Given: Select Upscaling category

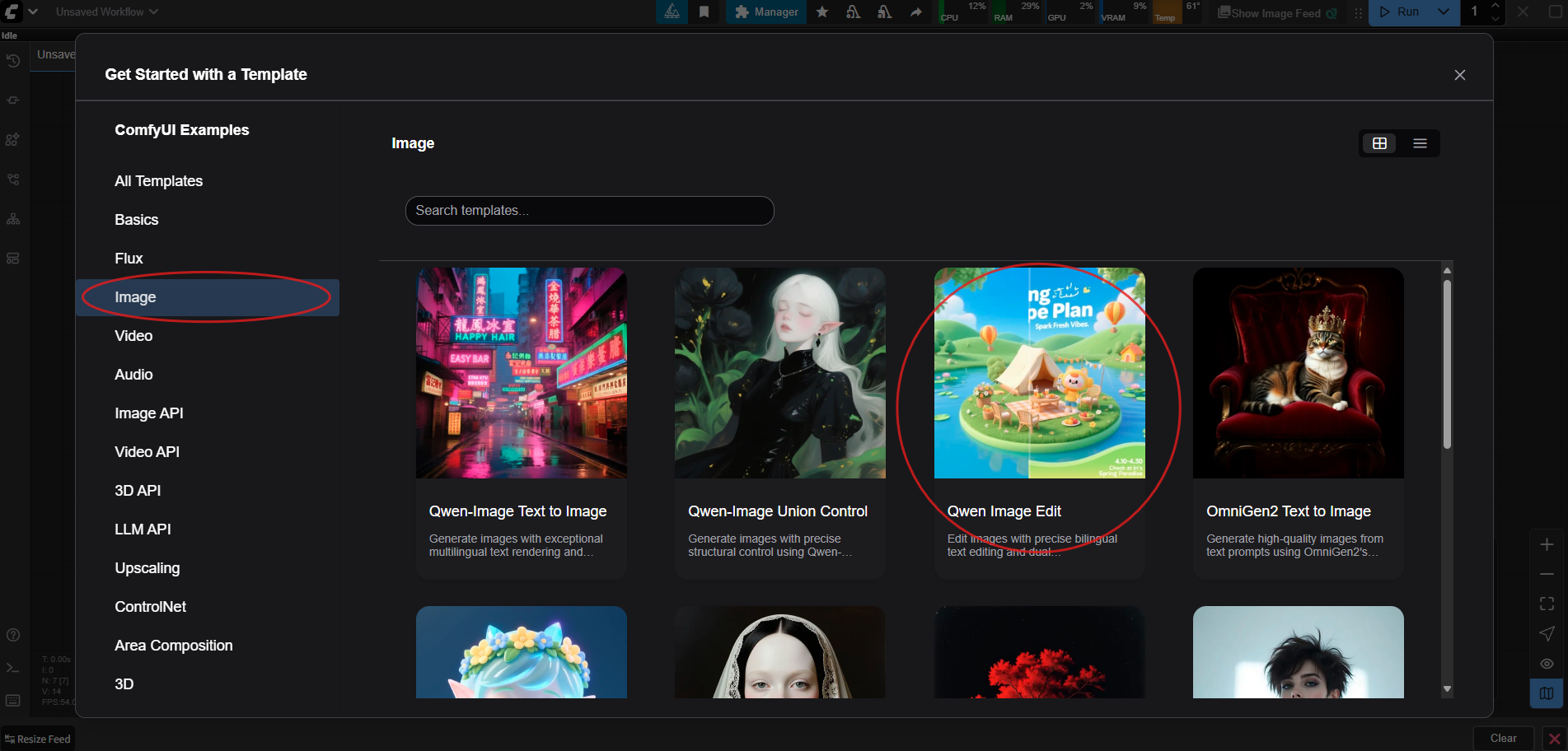Looking at the screenshot, I should (x=208, y=568).
